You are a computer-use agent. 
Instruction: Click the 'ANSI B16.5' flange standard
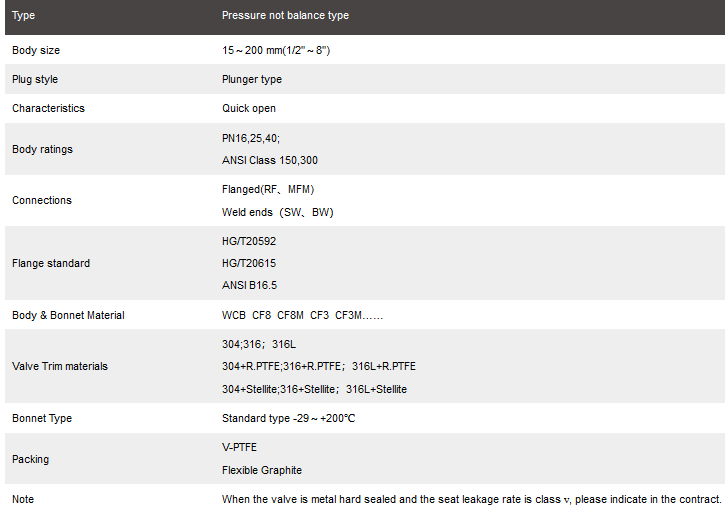pyautogui.click(x=249, y=285)
